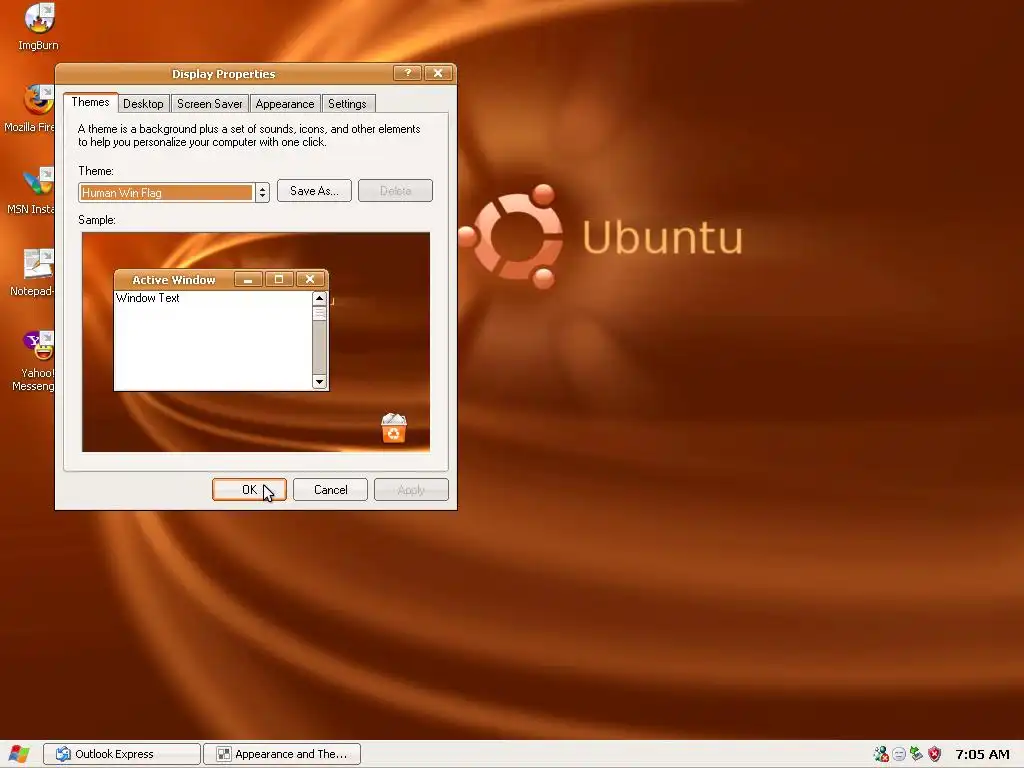Click the theme sample preview image
The height and width of the screenshot is (768, 1024).
pyautogui.click(x=256, y=342)
